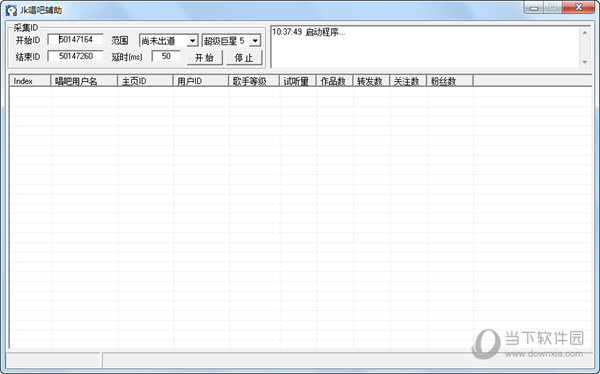
Task: Click the 用户ID column header
Action: point(201,81)
